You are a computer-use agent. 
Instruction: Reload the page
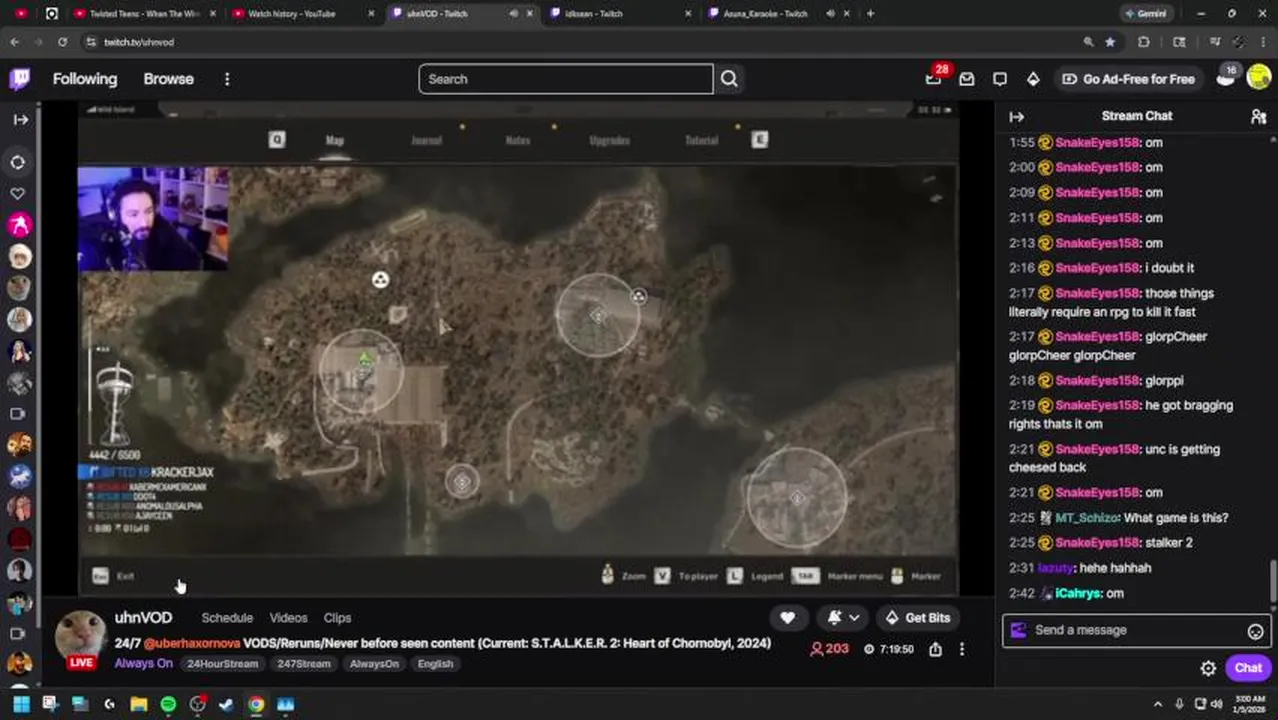pos(62,42)
